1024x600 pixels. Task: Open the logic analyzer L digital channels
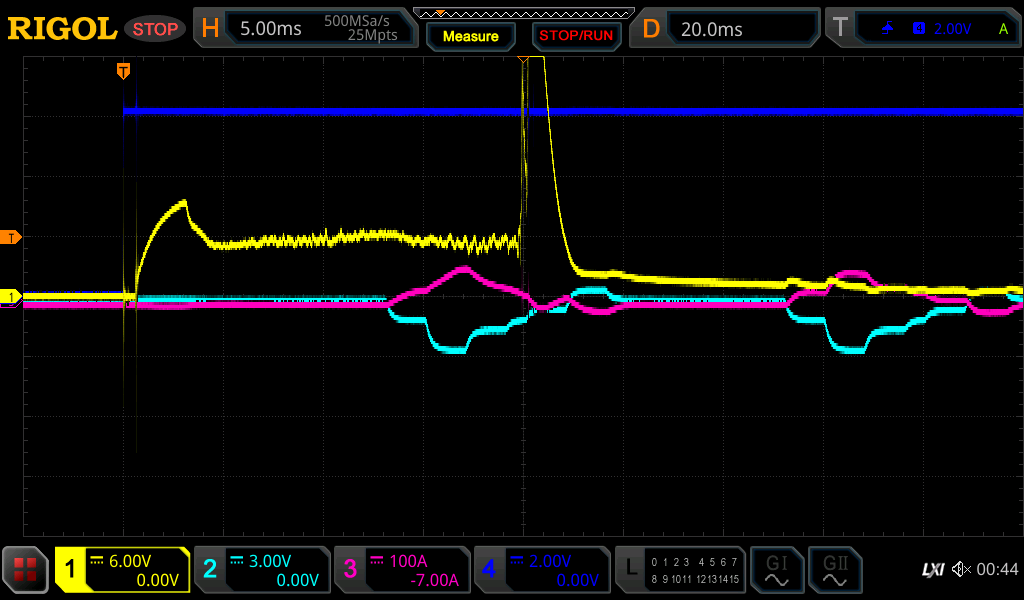click(x=680, y=570)
